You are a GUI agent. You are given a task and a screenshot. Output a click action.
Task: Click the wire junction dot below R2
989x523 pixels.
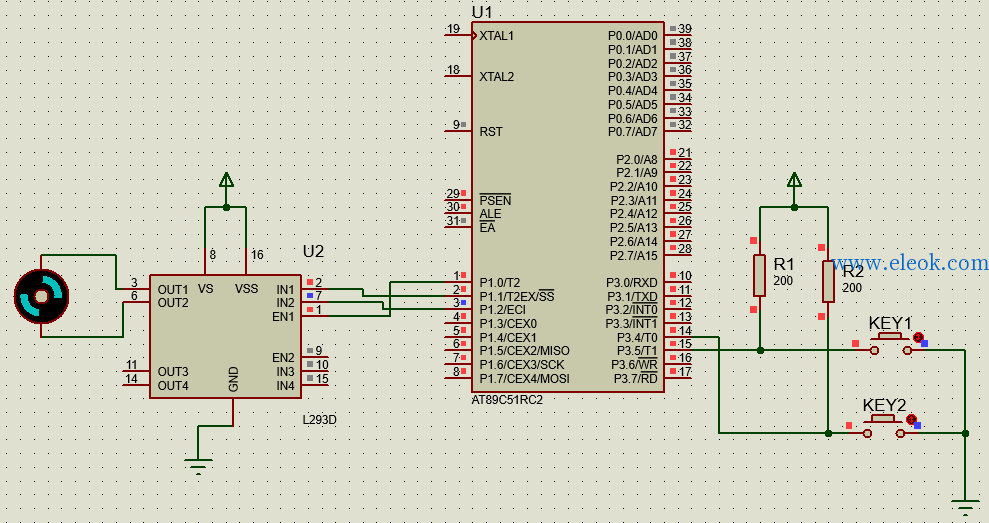[828, 433]
